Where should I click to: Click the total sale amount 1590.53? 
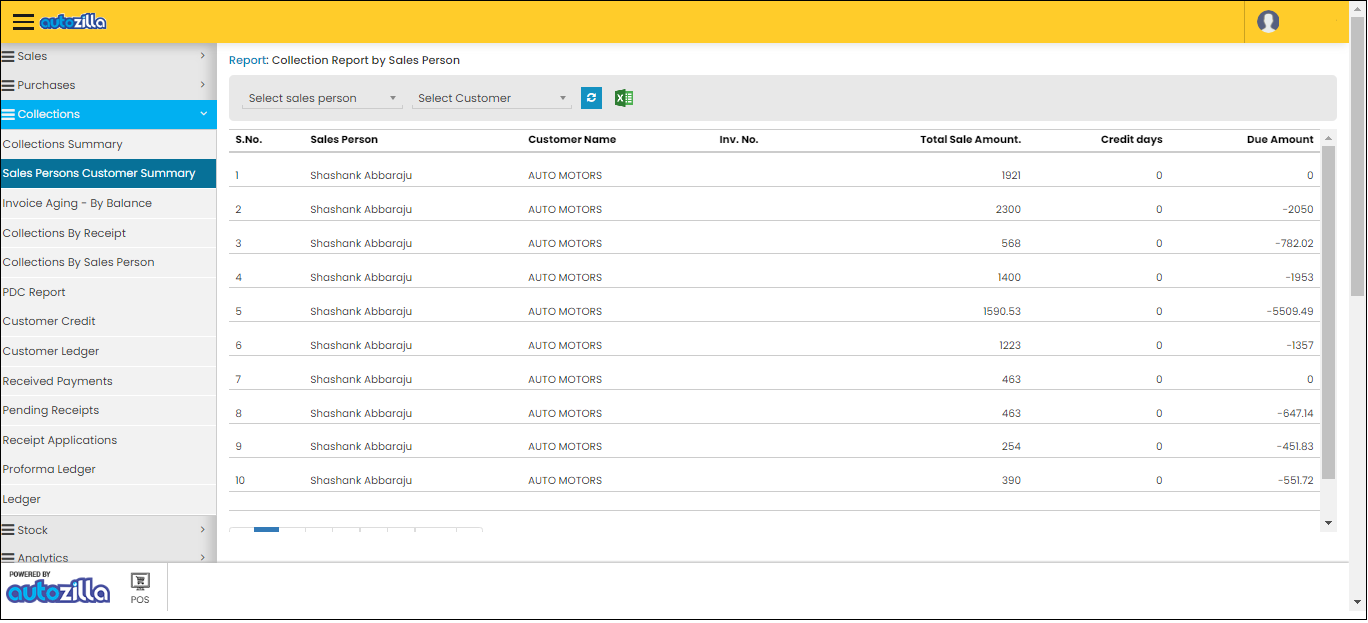pyautogui.click(x=1002, y=311)
